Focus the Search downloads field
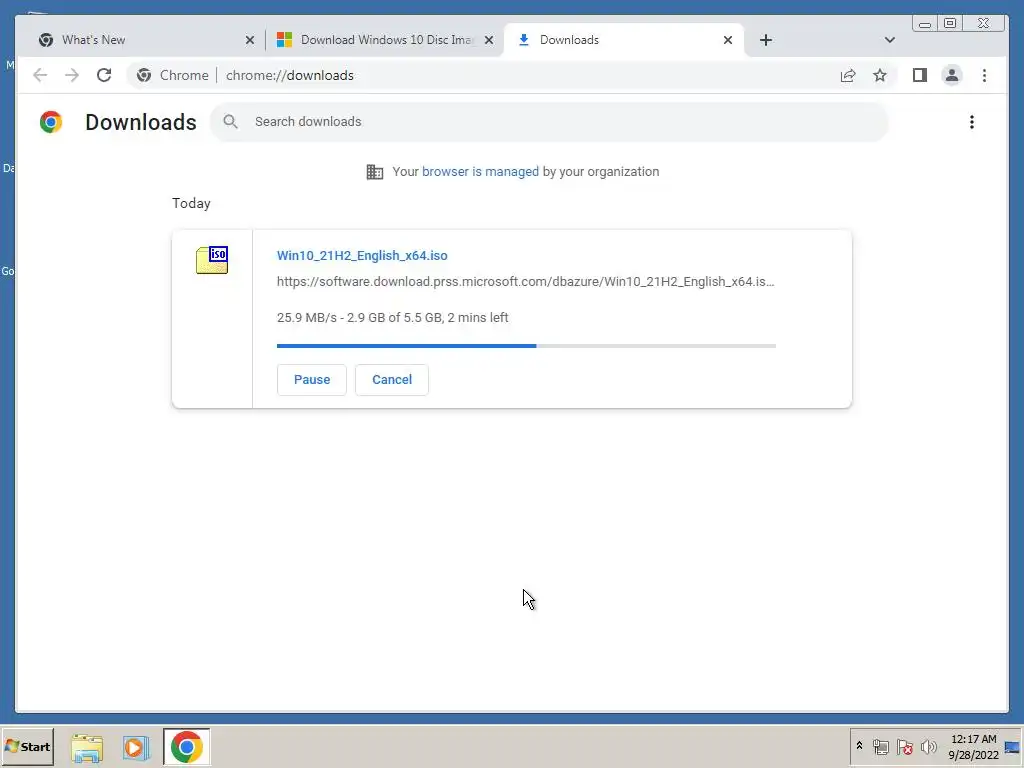 pos(549,121)
